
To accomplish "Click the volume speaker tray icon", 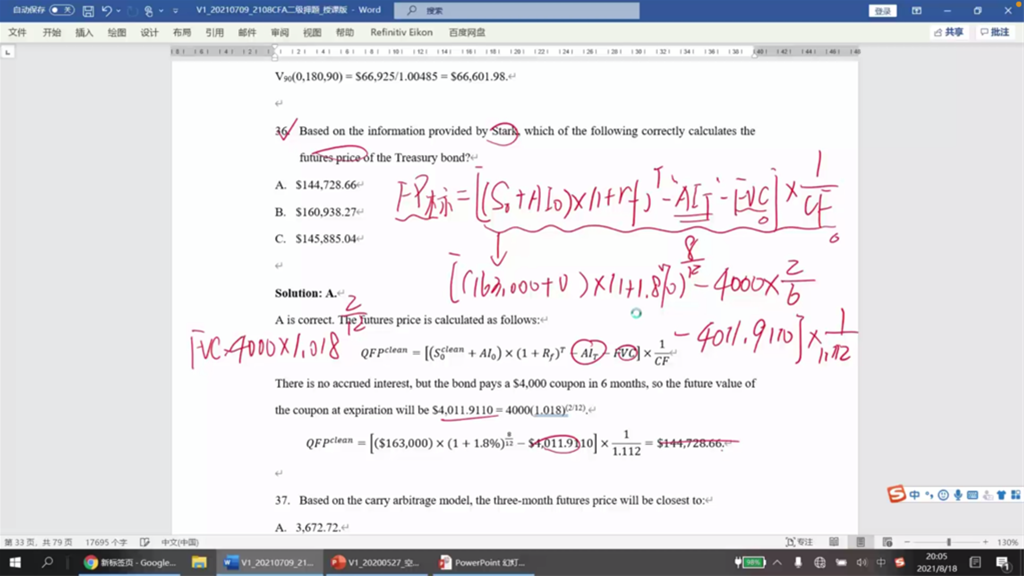I will (861, 562).
